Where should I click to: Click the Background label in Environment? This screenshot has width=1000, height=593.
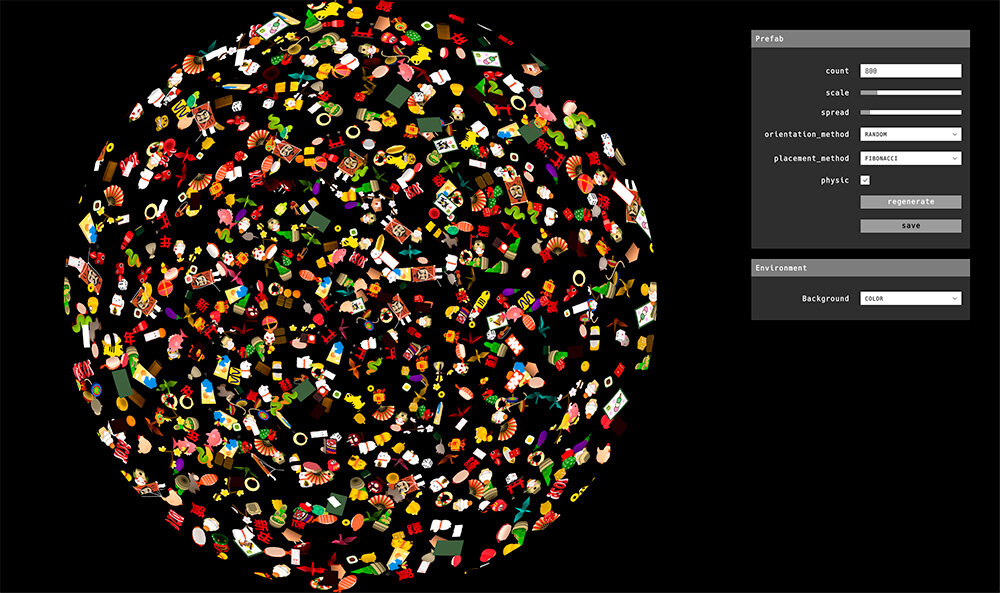point(825,298)
